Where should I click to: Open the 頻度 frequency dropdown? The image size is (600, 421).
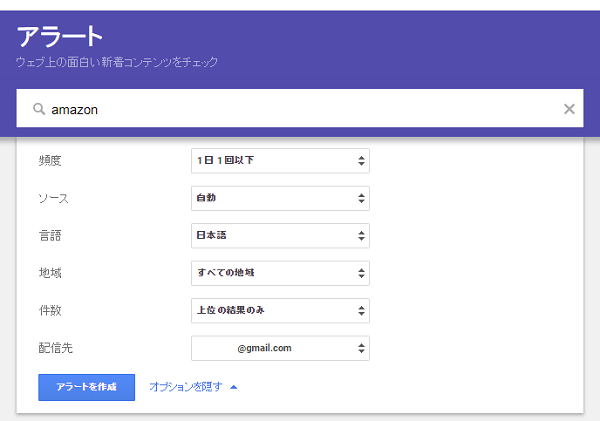click(x=280, y=161)
